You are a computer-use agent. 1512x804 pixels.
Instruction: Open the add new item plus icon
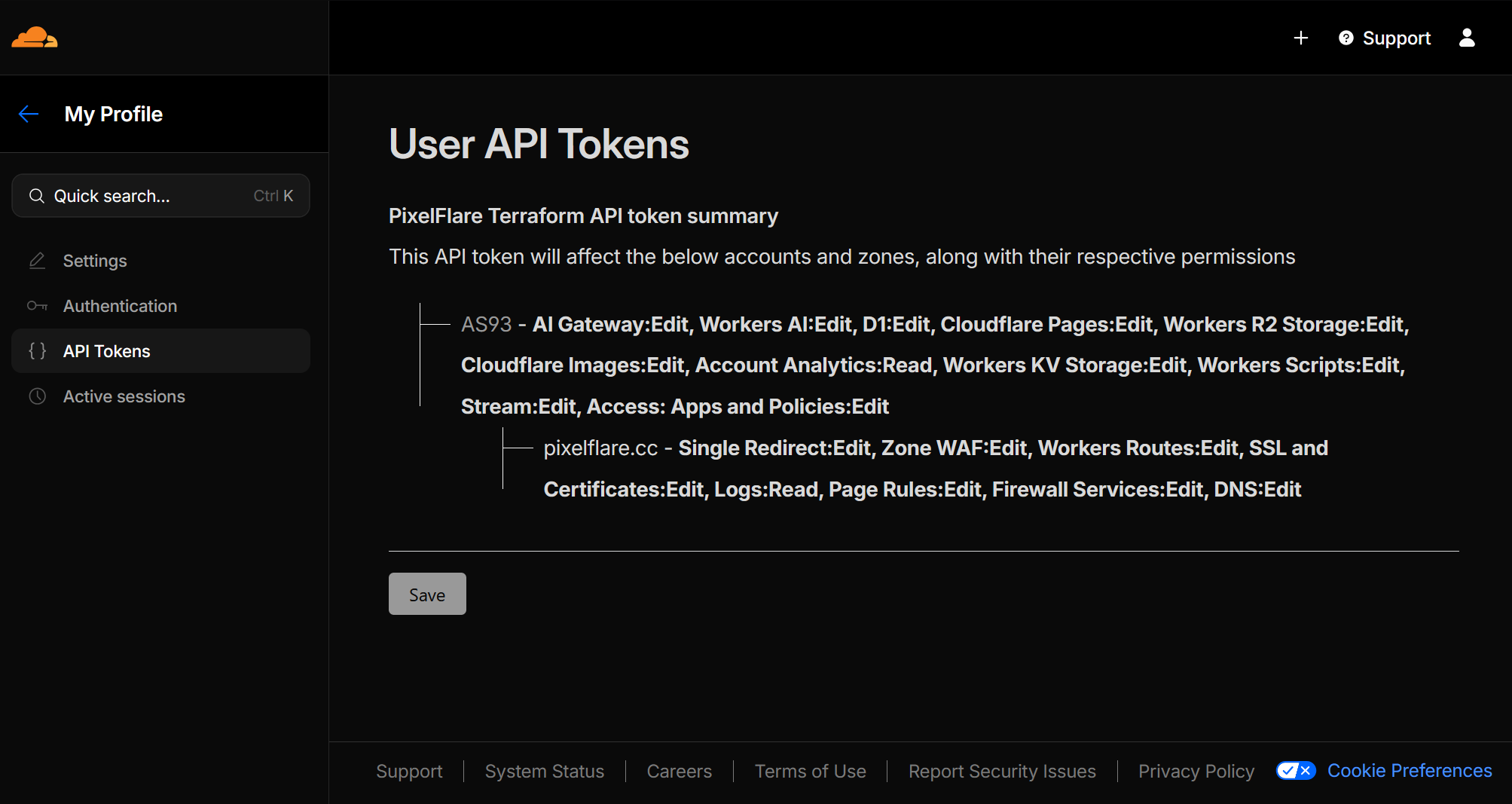pyautogui.click(x=1300, y=38)
